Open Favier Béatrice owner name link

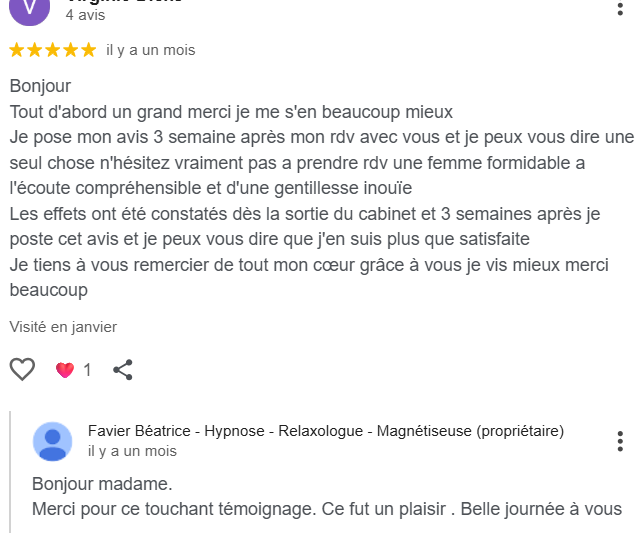point(326,431)
